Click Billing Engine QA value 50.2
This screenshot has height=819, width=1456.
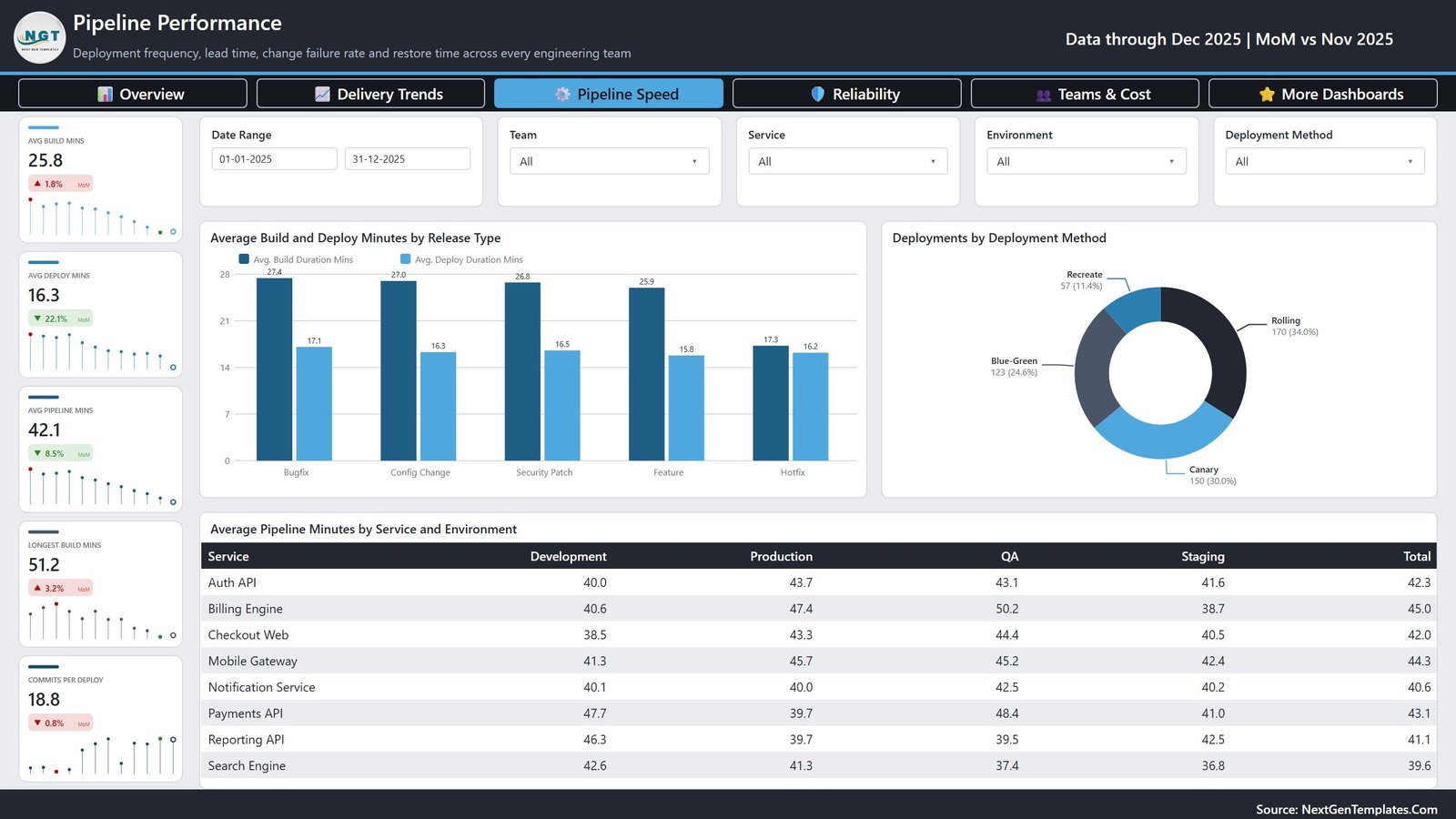tap(1006, 609)
